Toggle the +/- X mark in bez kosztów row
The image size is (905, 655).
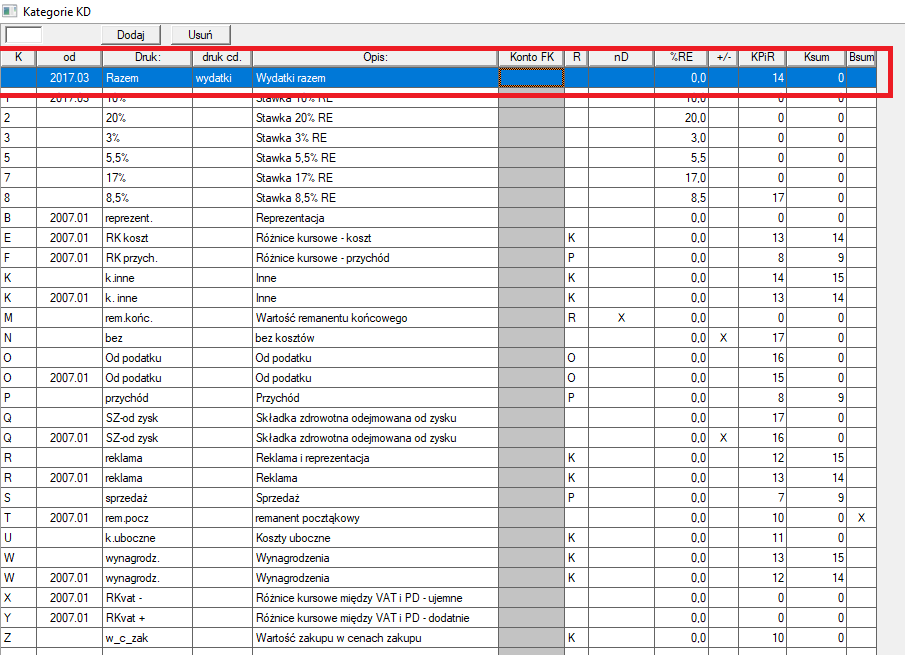pos(723,338)
